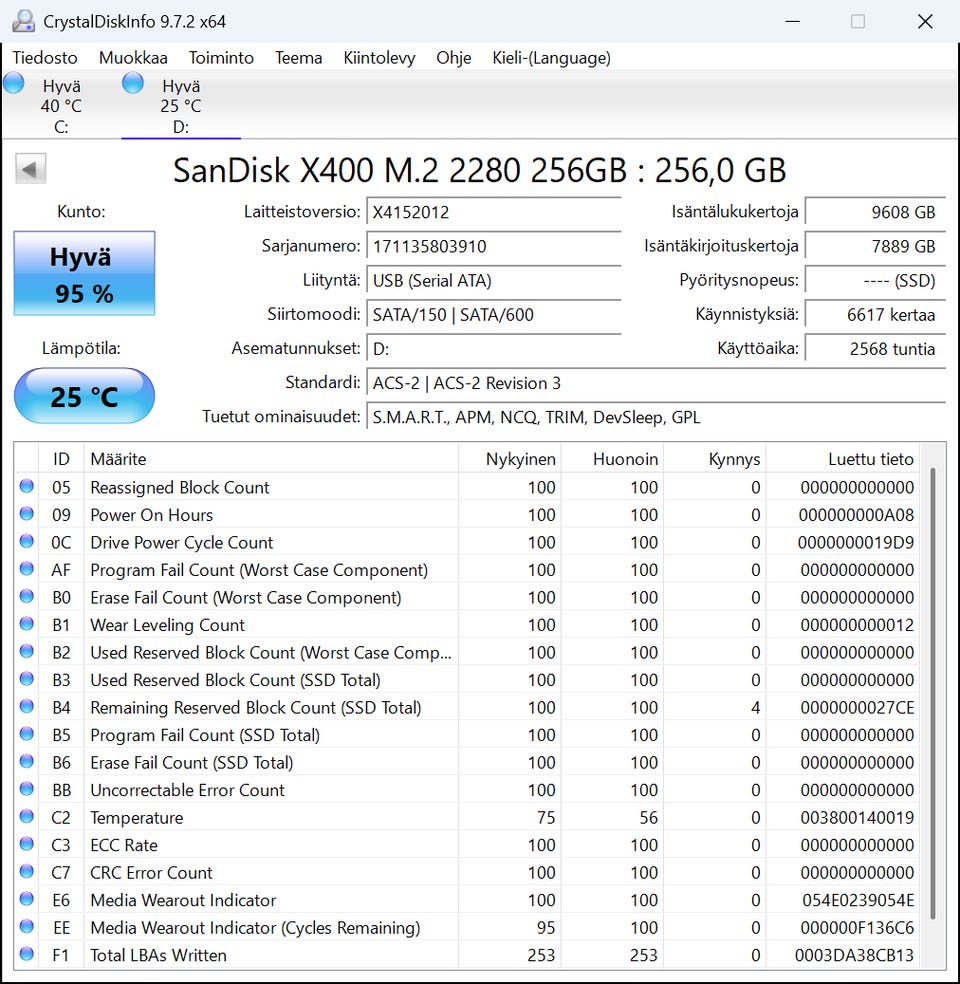
Task: Switch to C: drive tab showing 40 °C
Action: pos(61,105)
